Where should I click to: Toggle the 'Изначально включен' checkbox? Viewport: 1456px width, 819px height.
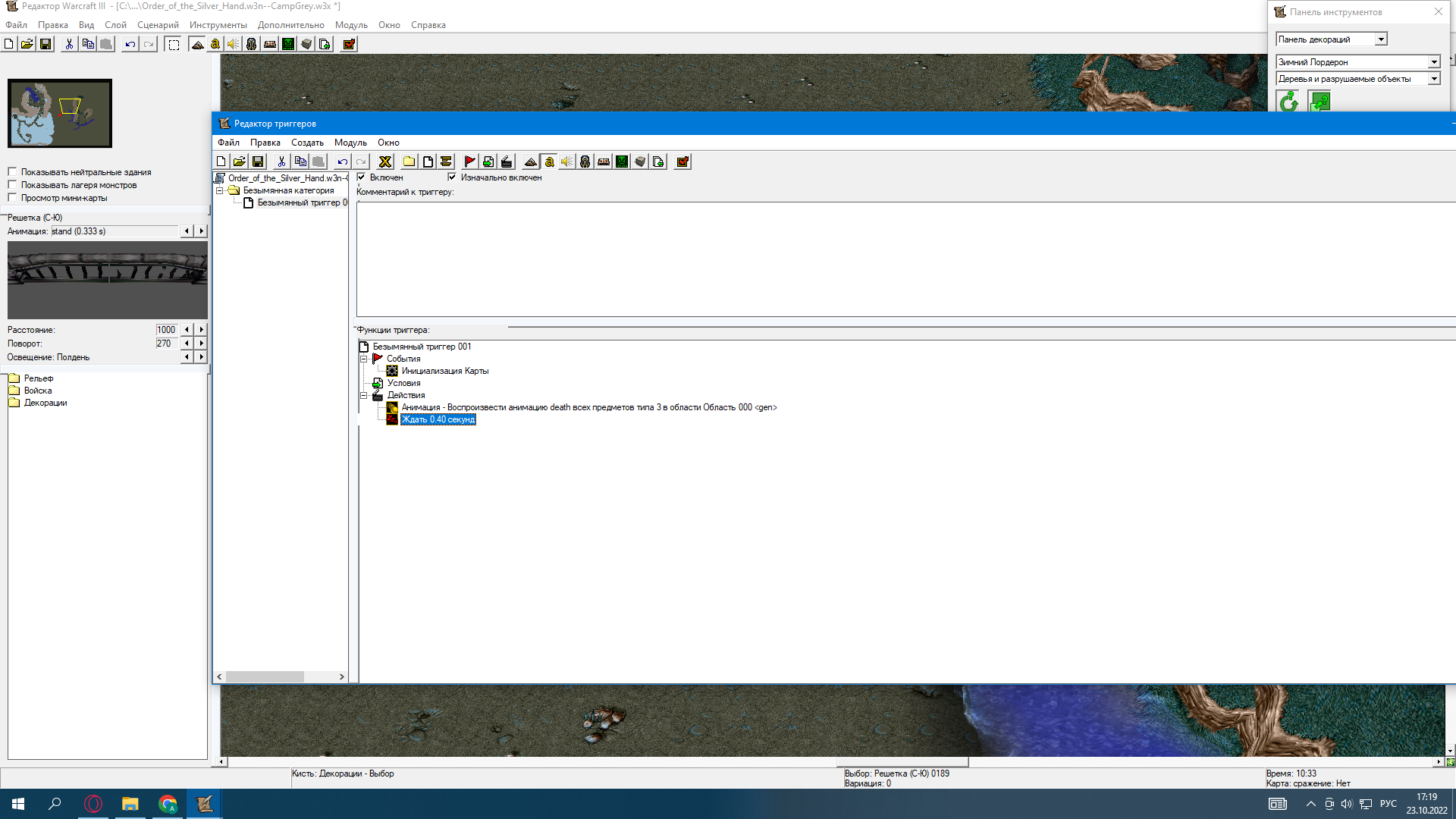(x=452, y=177)
